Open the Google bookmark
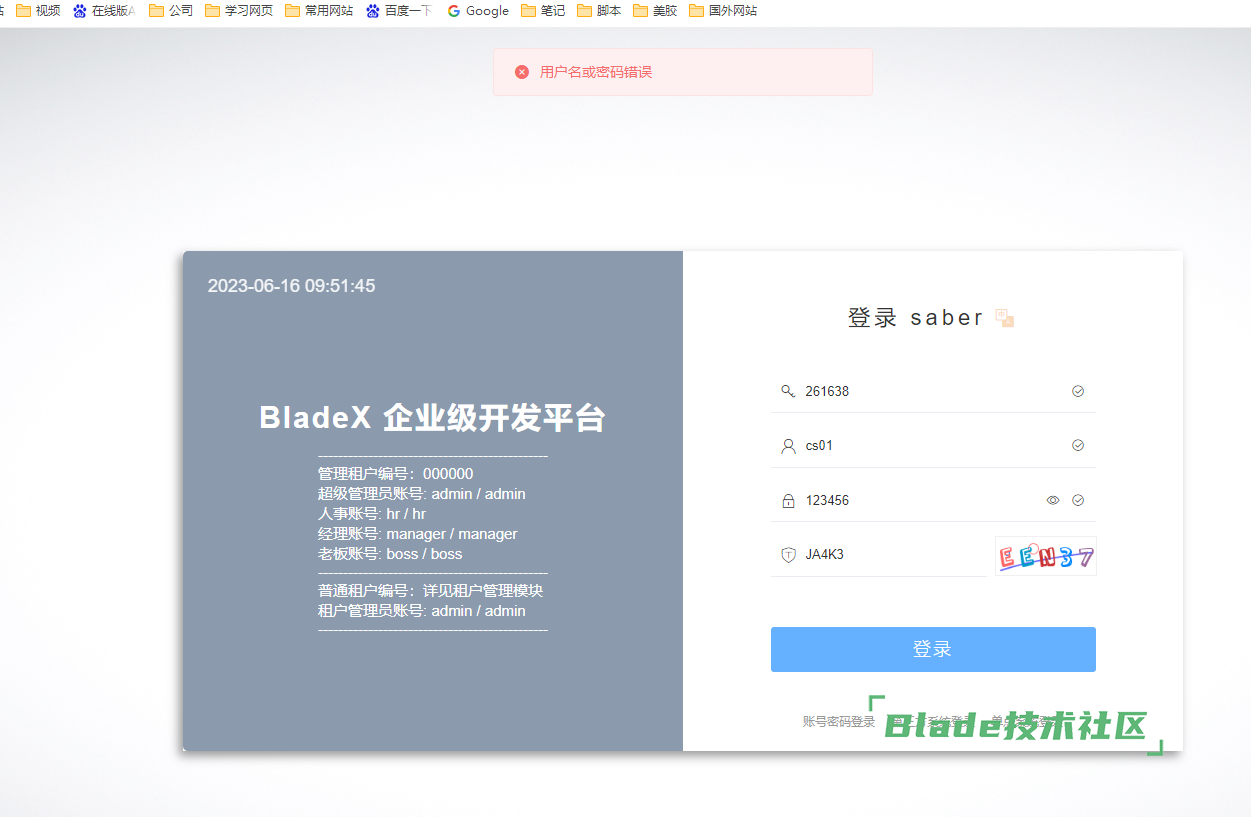The width and height of the screenshot is (1251, 817). pos(478,11)
